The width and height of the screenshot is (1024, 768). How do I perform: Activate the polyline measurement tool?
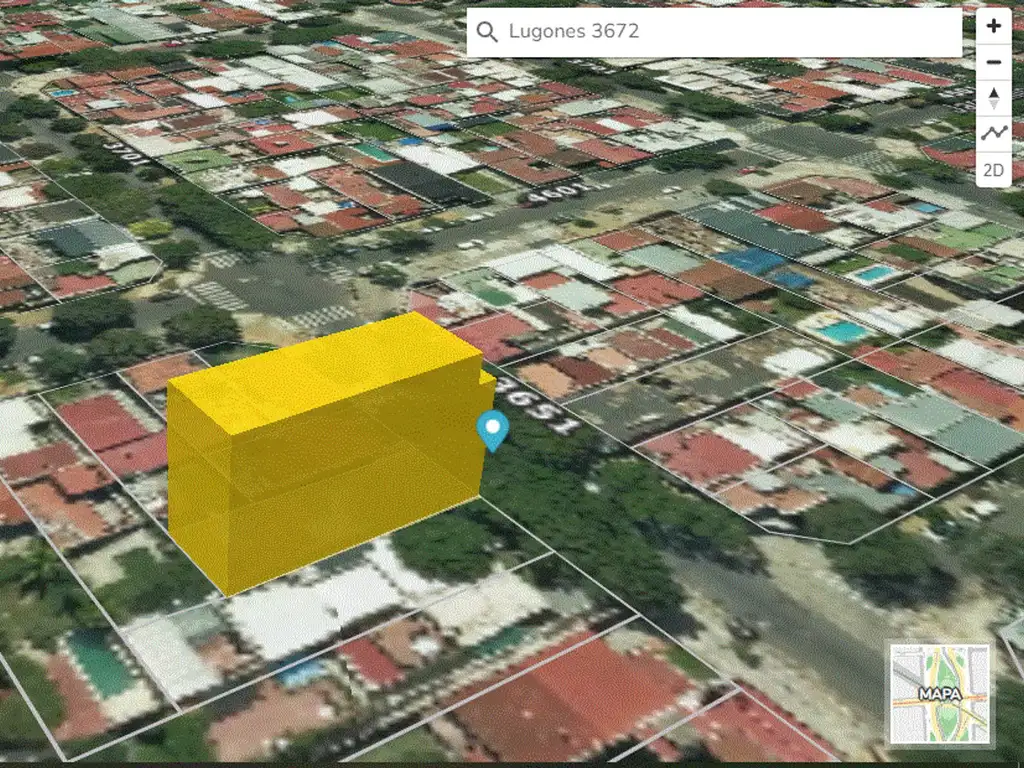click(993, 133)
